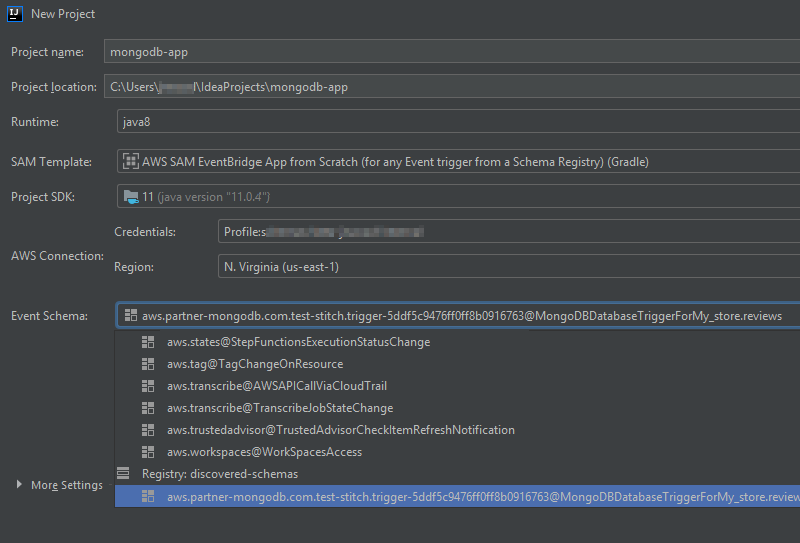
Task: Click the 'Registry: discovered-schemas' header row
Action: (x=457, y=474)
